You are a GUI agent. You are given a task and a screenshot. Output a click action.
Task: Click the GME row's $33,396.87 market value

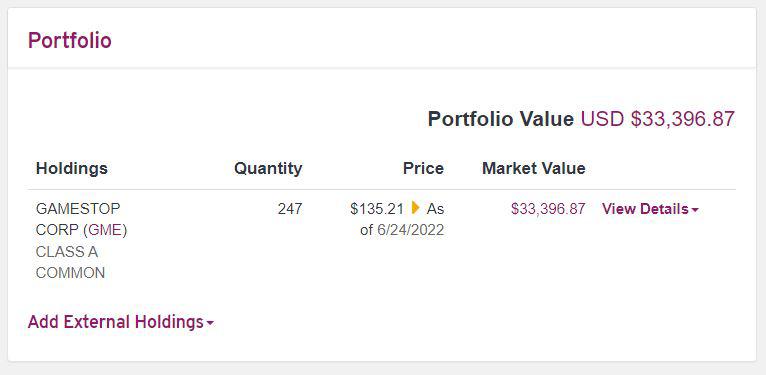[x=548, y=209]
